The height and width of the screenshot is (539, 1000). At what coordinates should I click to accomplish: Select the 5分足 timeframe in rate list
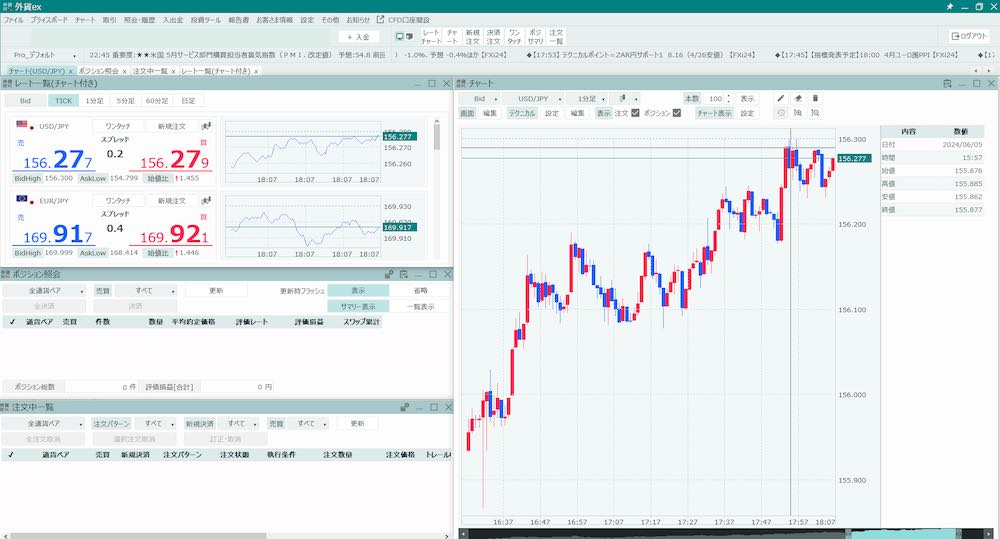126,101
